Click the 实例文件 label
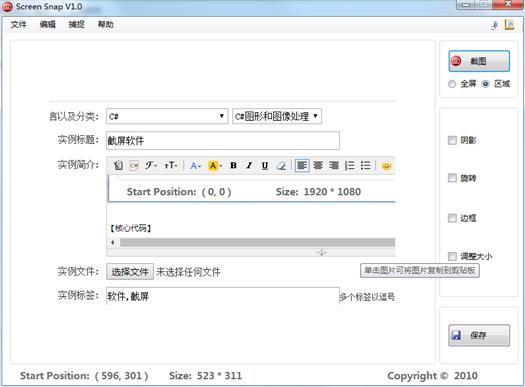This screenshot has width=525, height=387. coord(78,272)
